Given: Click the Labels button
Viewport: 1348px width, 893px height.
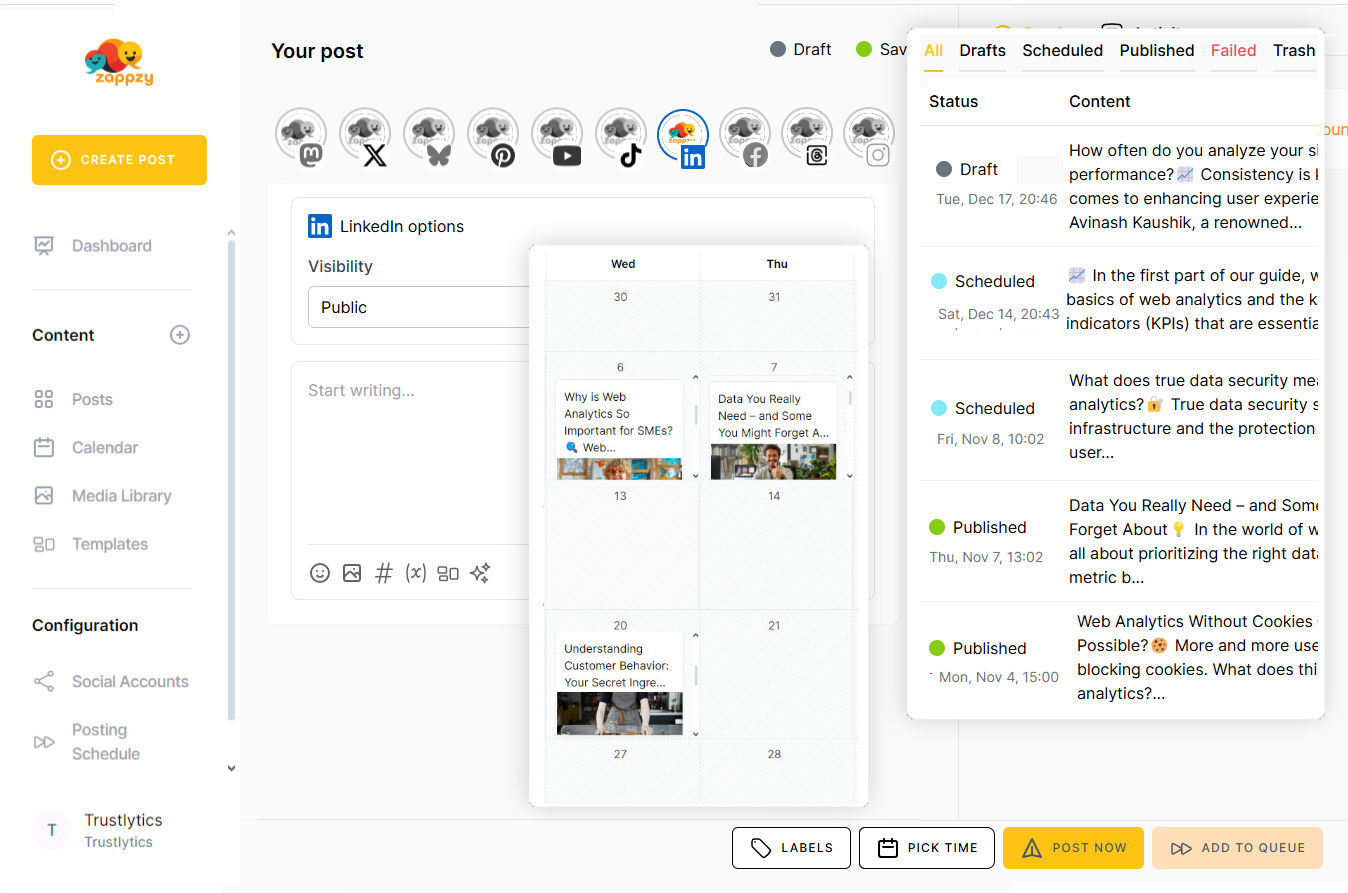Looking at the screenshot, I should (x=791, y=848).
